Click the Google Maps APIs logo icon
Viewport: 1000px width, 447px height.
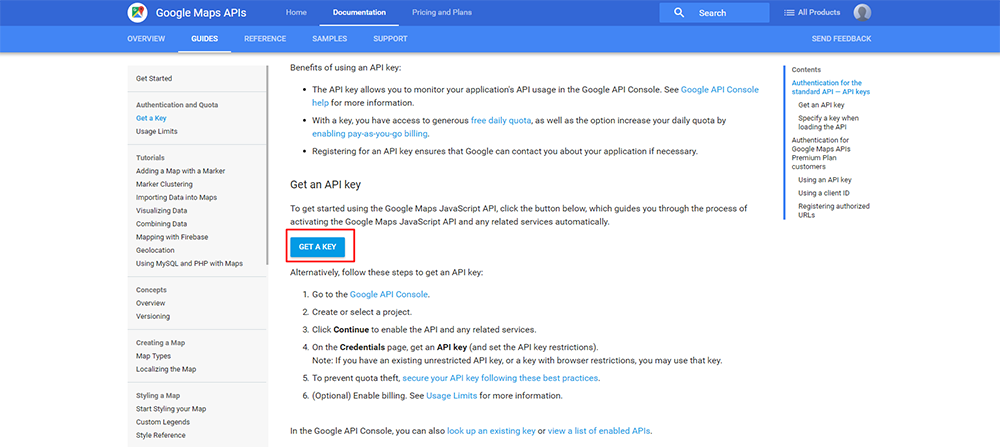[137, 12]
